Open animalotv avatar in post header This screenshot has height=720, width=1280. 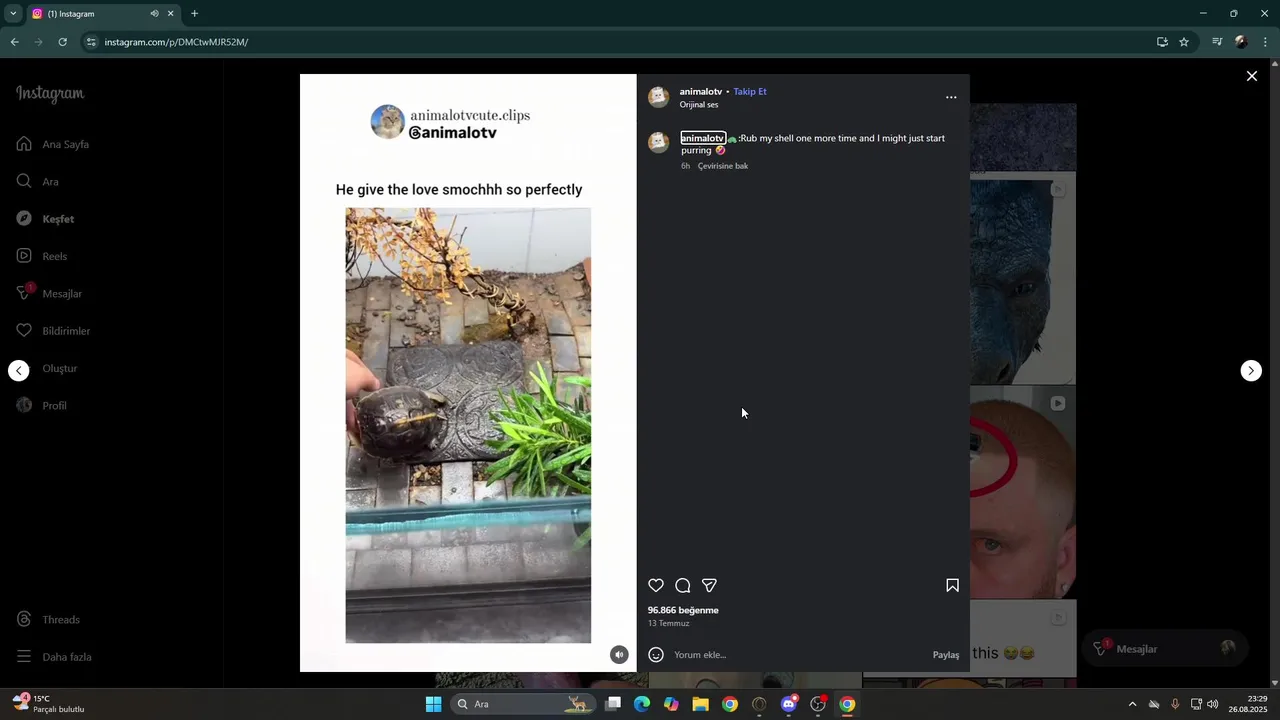(658, 97)
